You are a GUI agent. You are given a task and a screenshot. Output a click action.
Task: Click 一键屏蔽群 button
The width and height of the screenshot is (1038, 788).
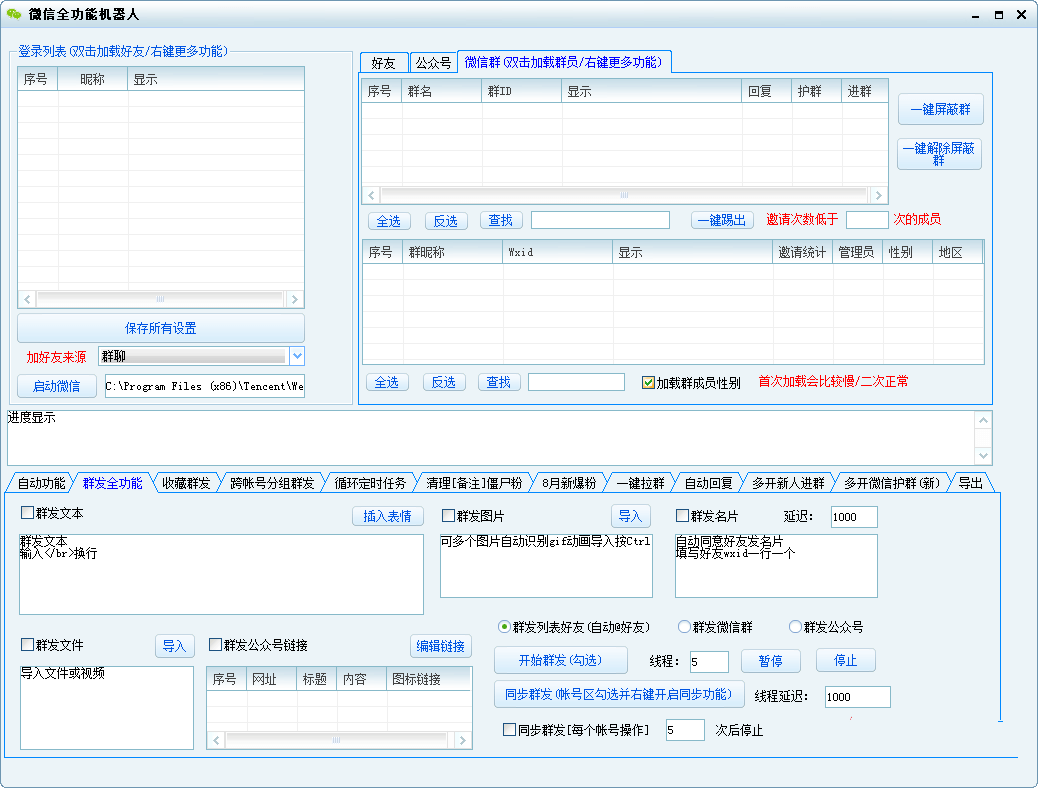coord(940,109)
